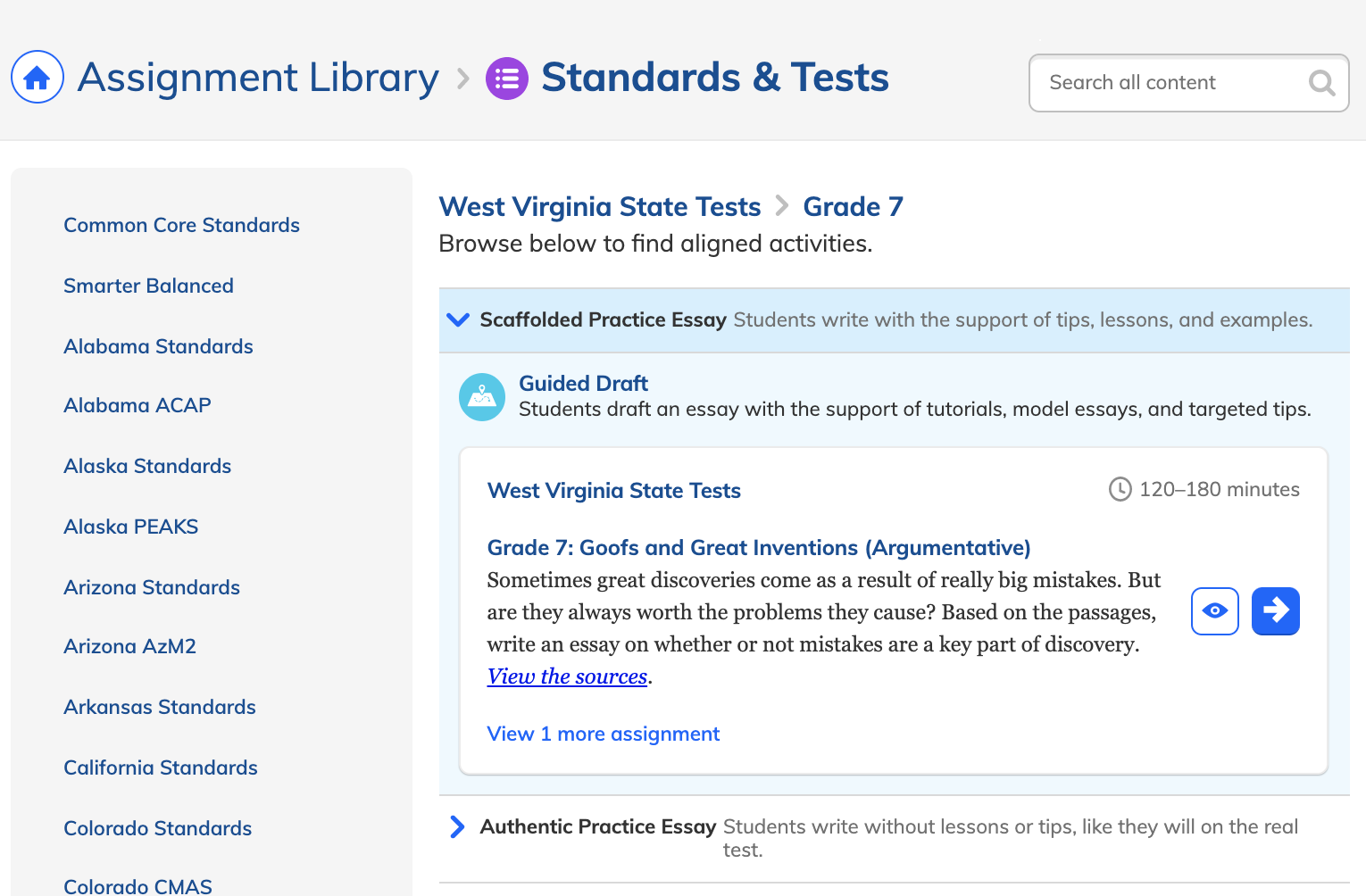
Task: Click the blue arrow assign button
Action: click(1276, 611)
